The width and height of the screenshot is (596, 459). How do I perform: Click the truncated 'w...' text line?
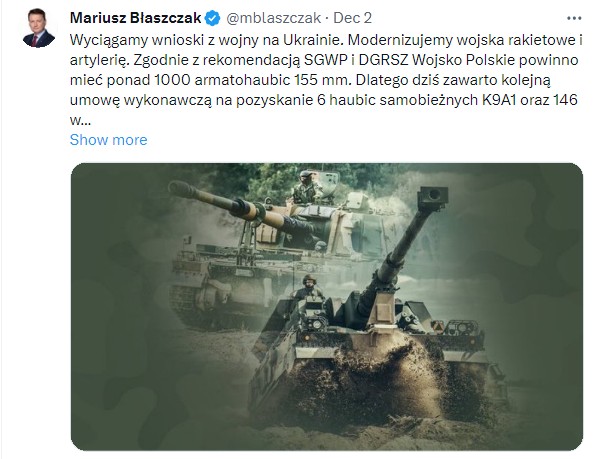click(80, 120)
